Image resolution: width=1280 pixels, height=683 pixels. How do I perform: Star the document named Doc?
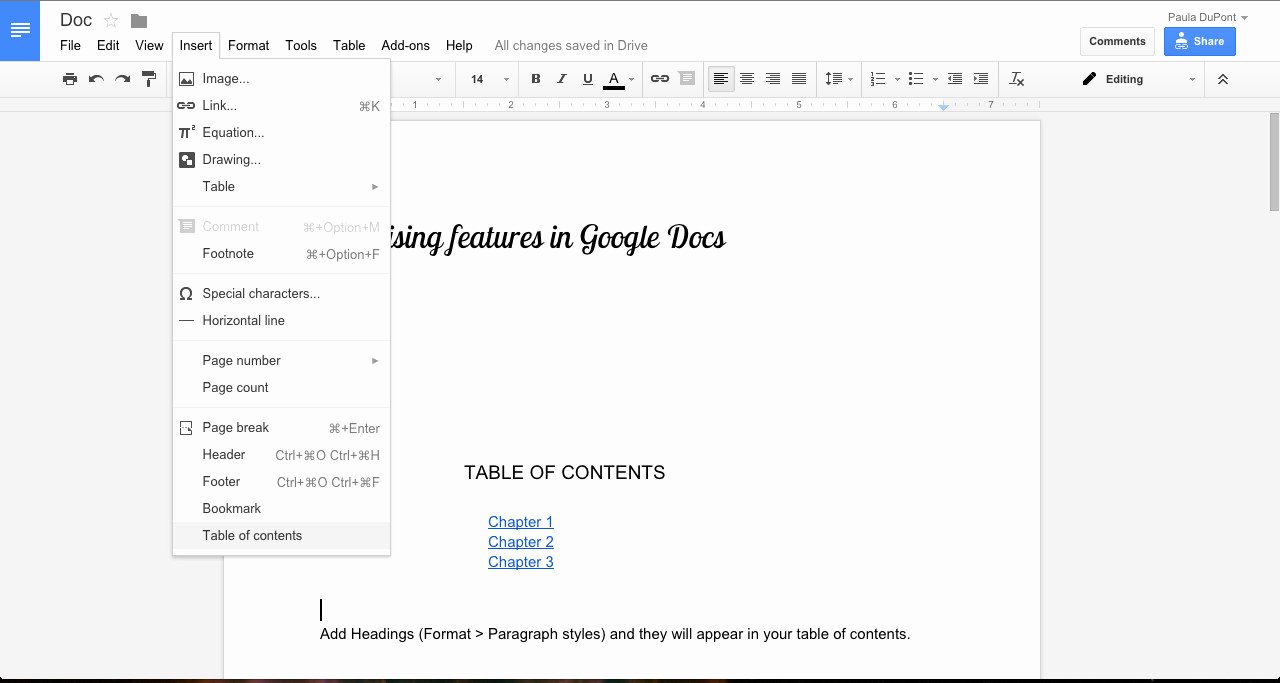click(111, 20)
